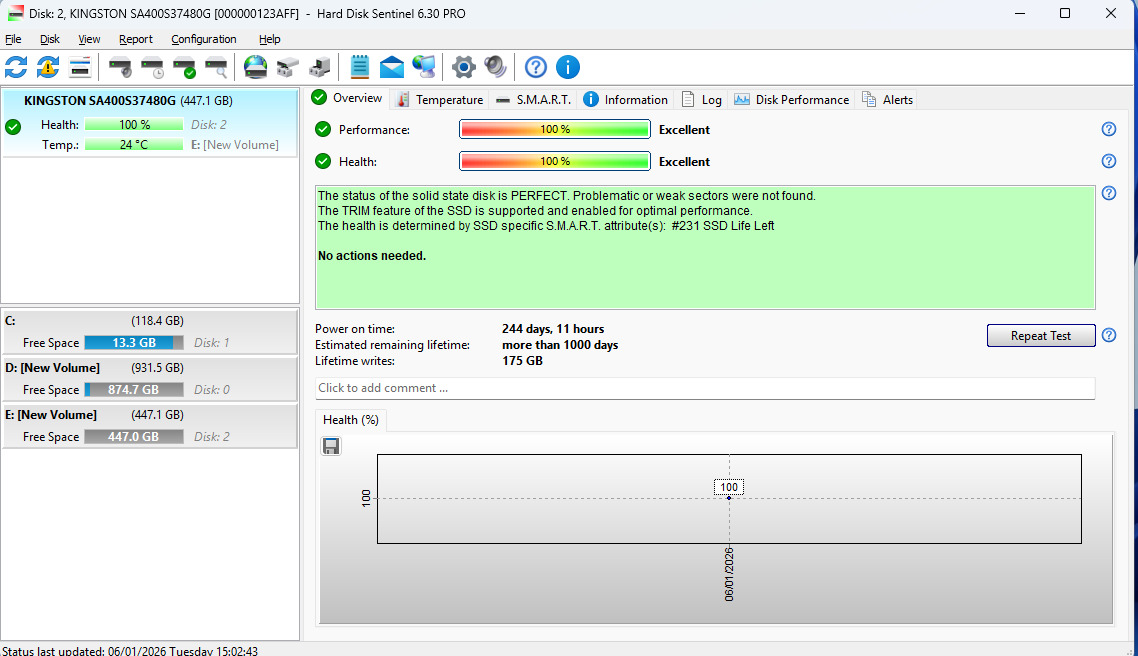Click the globe-over-disk toolbar icon
This screenshot has width=1138, height=656.
(255, 67)
